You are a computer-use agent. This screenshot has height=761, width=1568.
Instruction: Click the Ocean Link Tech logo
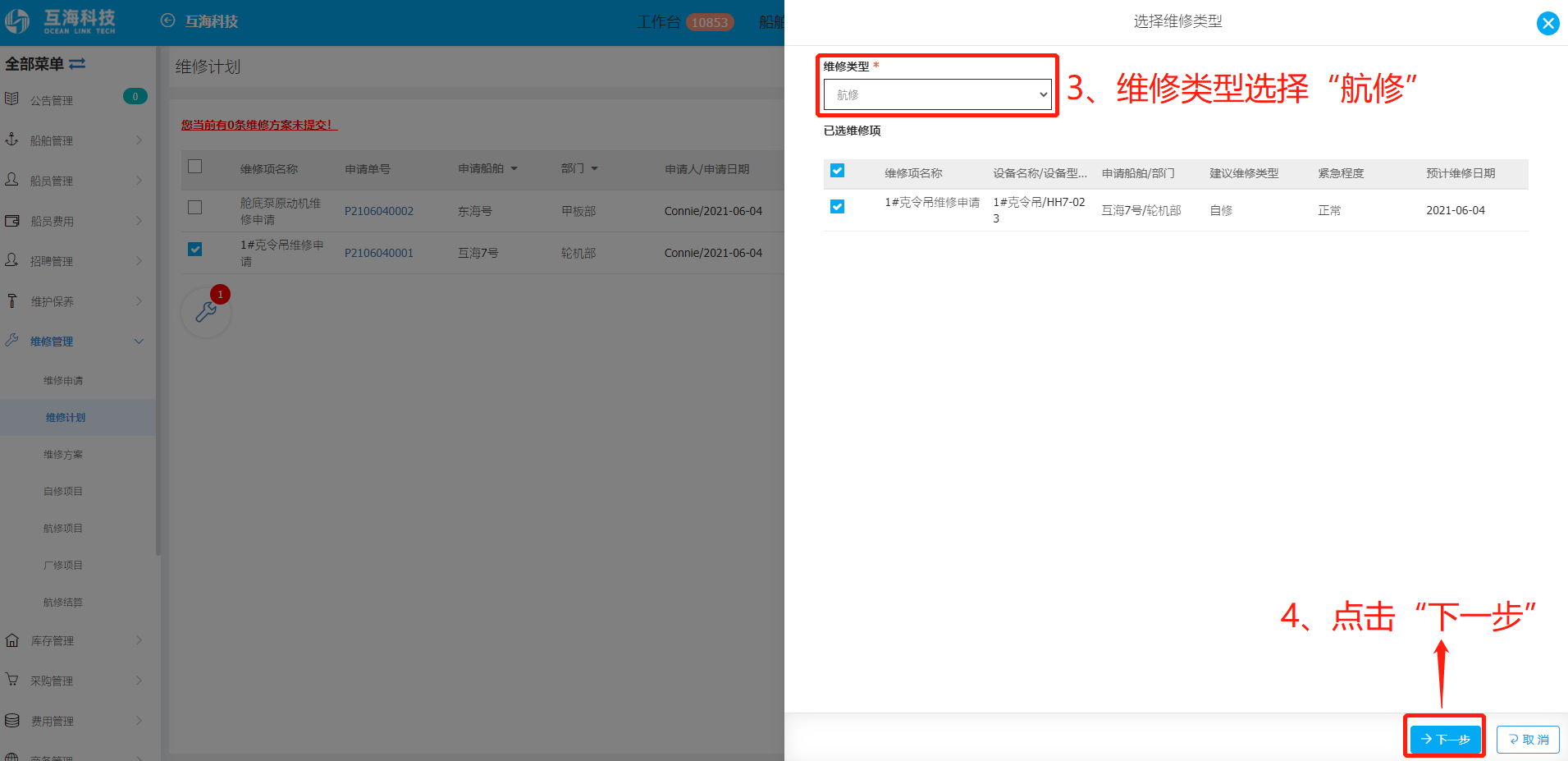point(60,21)
